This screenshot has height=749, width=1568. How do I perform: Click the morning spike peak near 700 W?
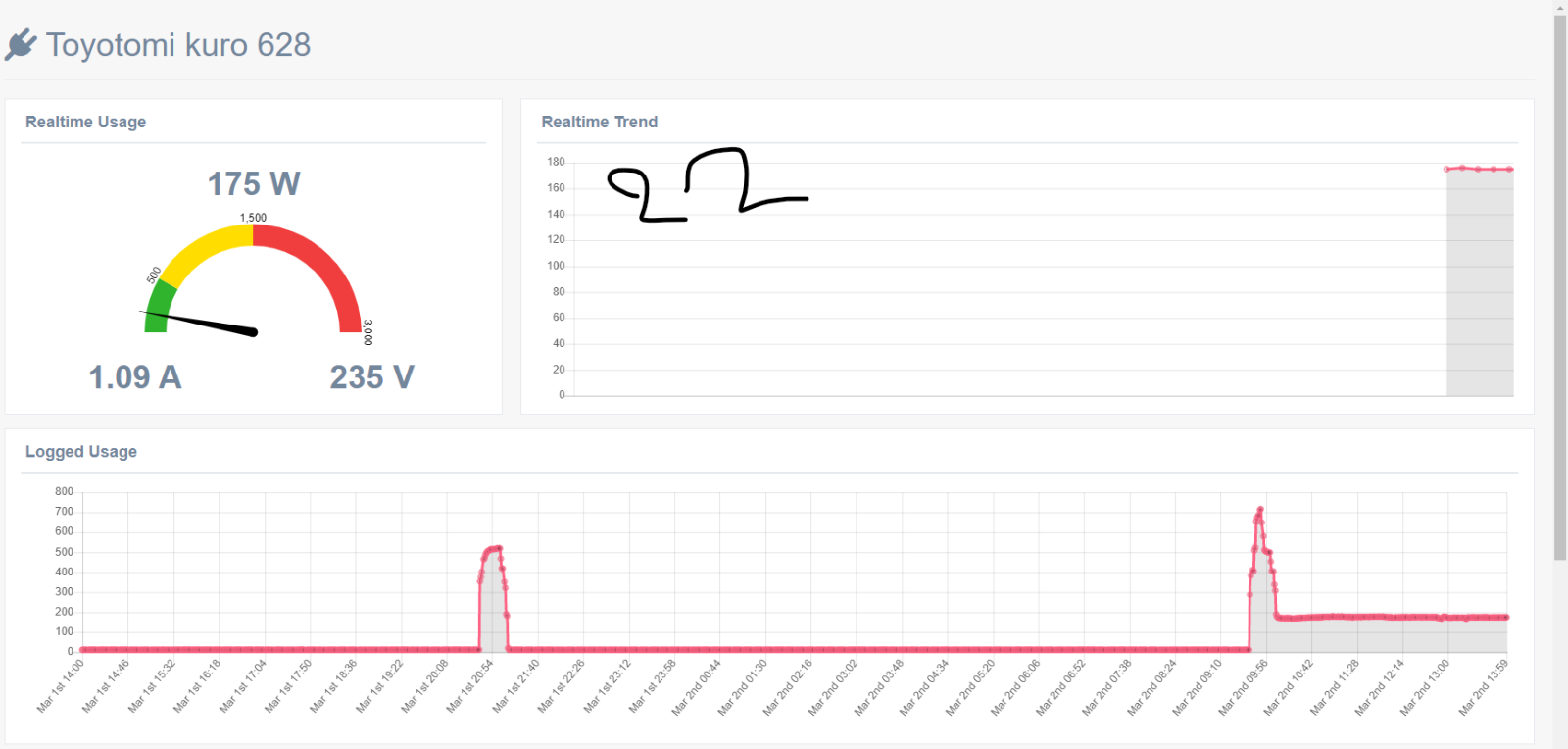coord(1260,510)
